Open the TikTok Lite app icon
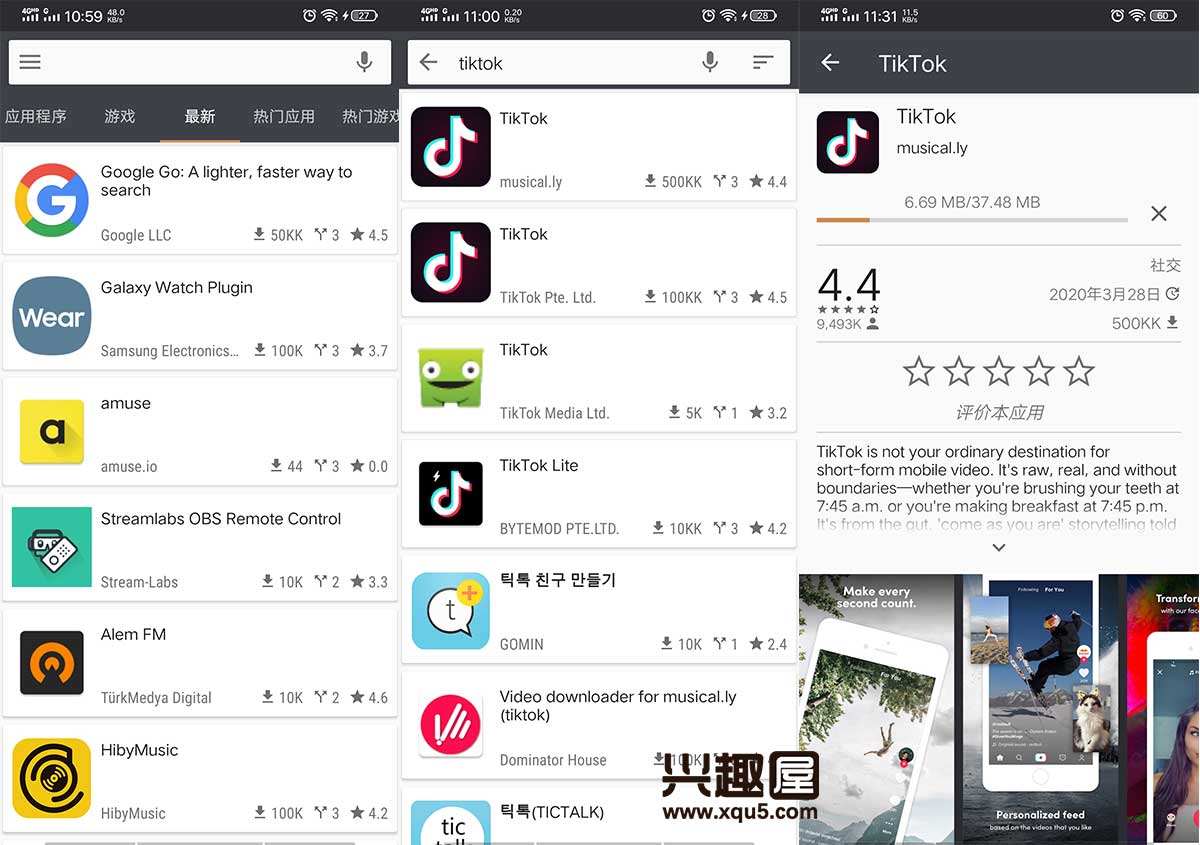Image resolution: width=1200 pixels, height=845 pixels. (x=451, y=494)
